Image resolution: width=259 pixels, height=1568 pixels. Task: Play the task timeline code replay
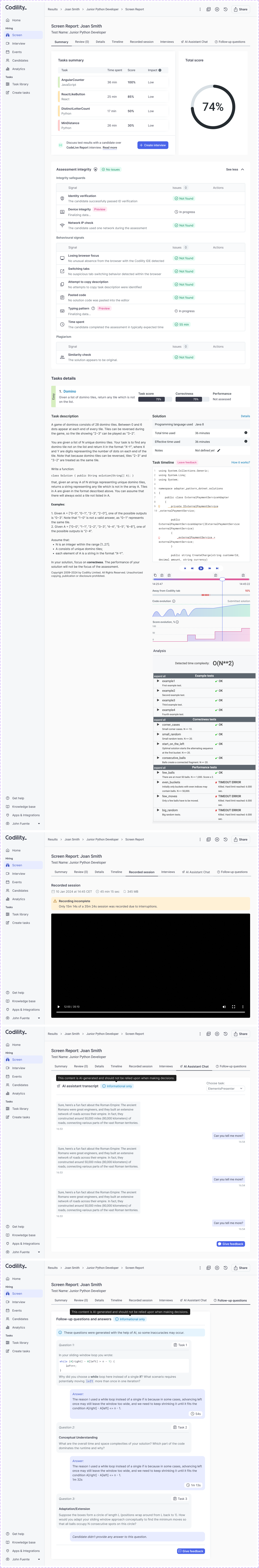tap(201, 569)
